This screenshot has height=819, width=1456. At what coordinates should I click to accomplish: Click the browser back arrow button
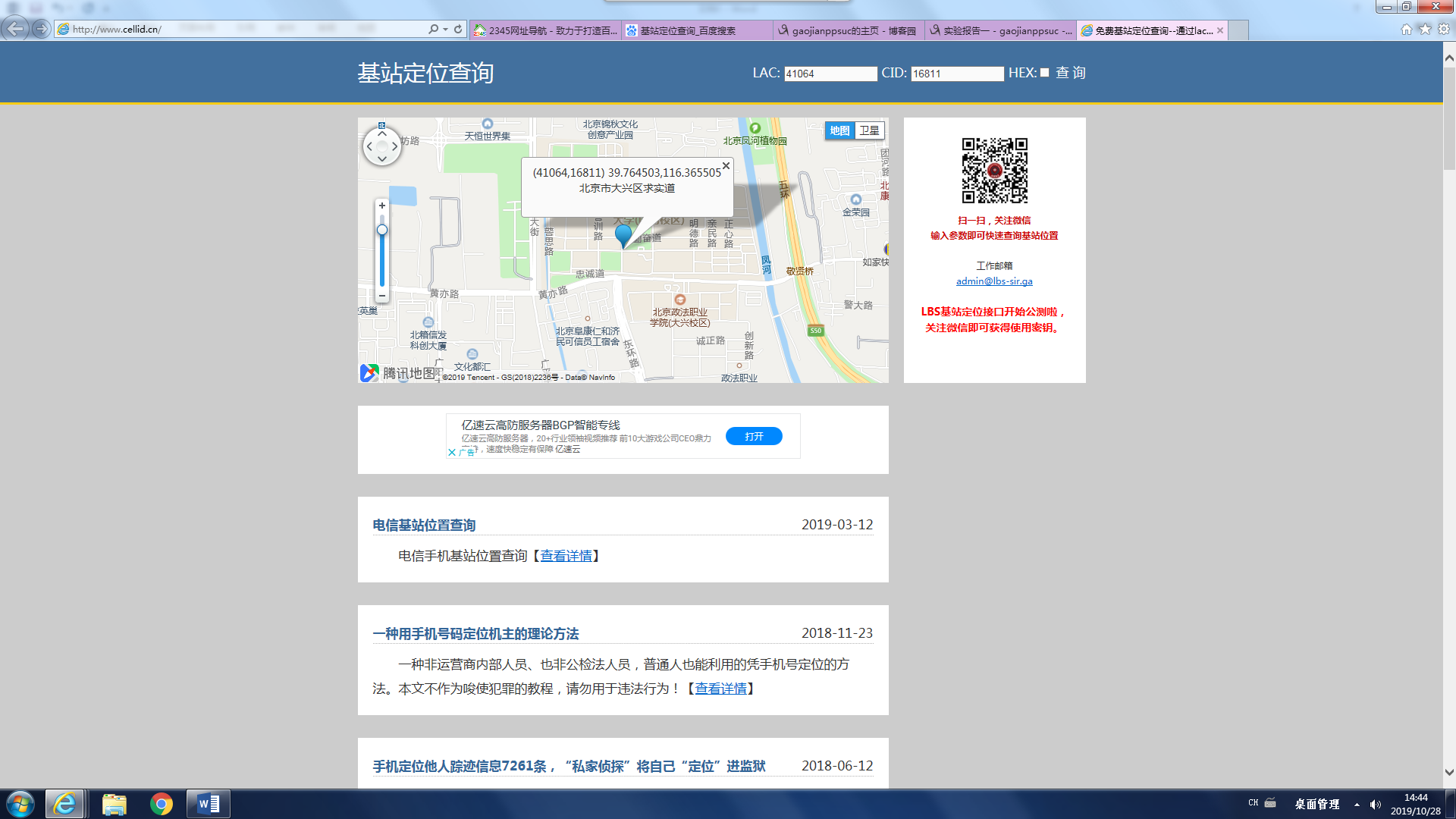(15, 29)
